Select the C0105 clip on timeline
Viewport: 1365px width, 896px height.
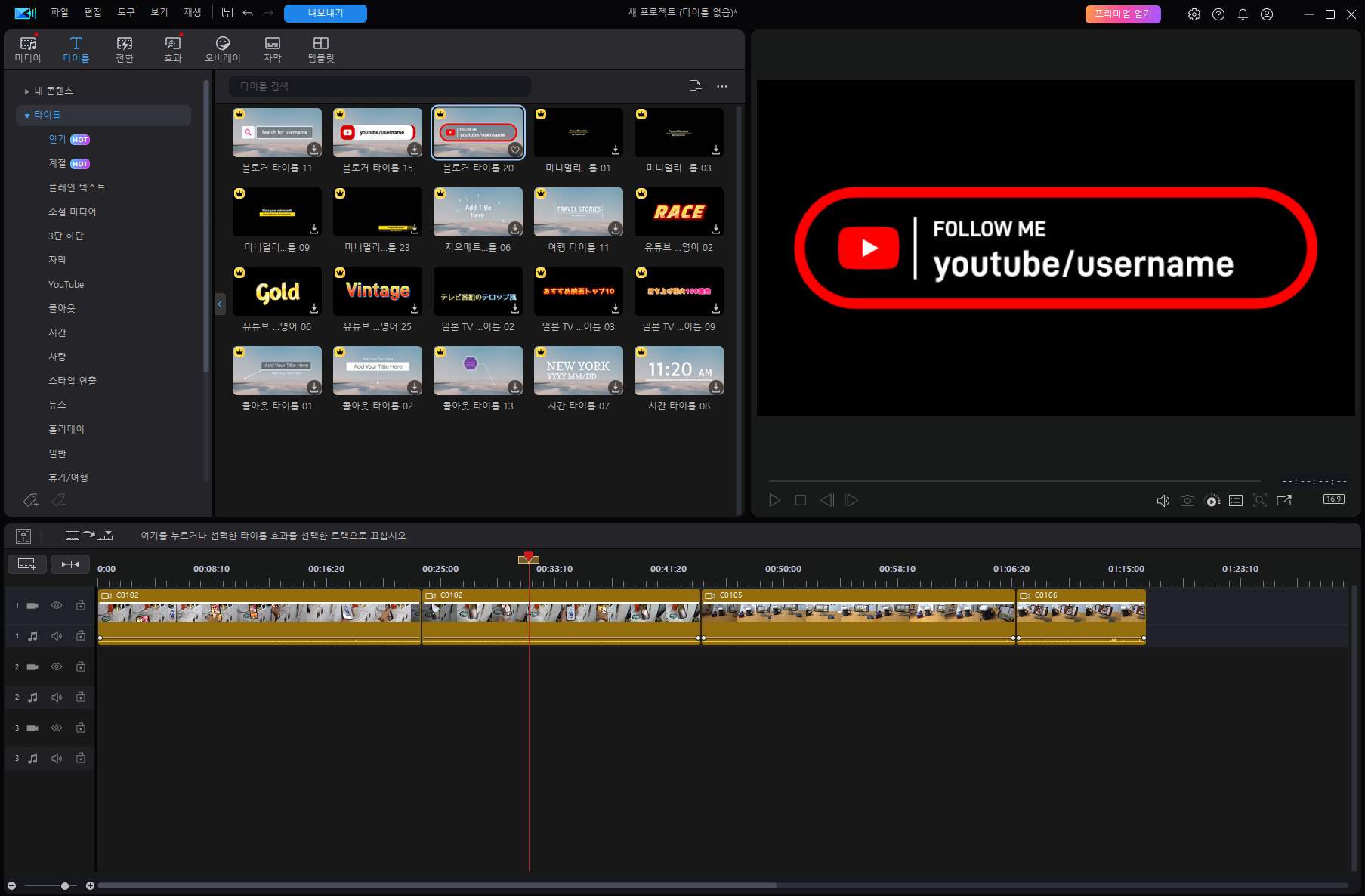pos(858,617)
